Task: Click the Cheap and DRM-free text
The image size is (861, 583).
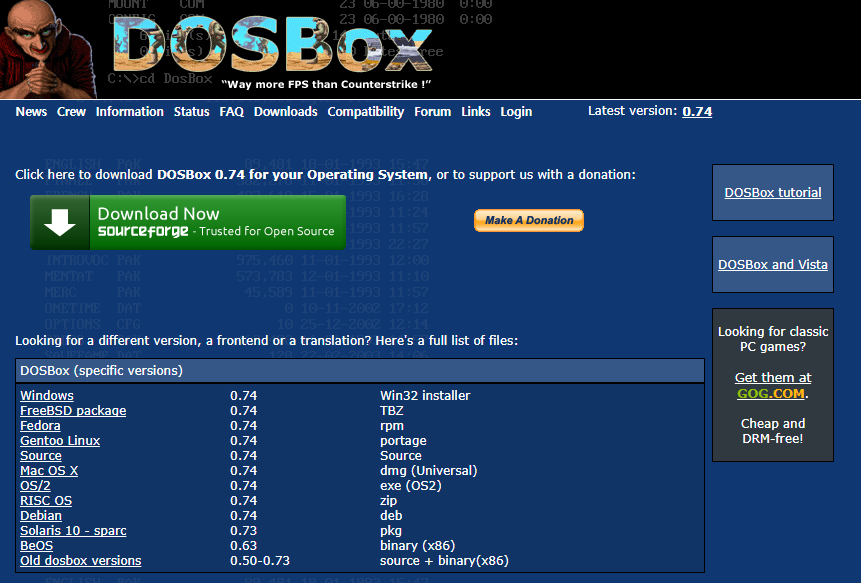Action: 773,431
